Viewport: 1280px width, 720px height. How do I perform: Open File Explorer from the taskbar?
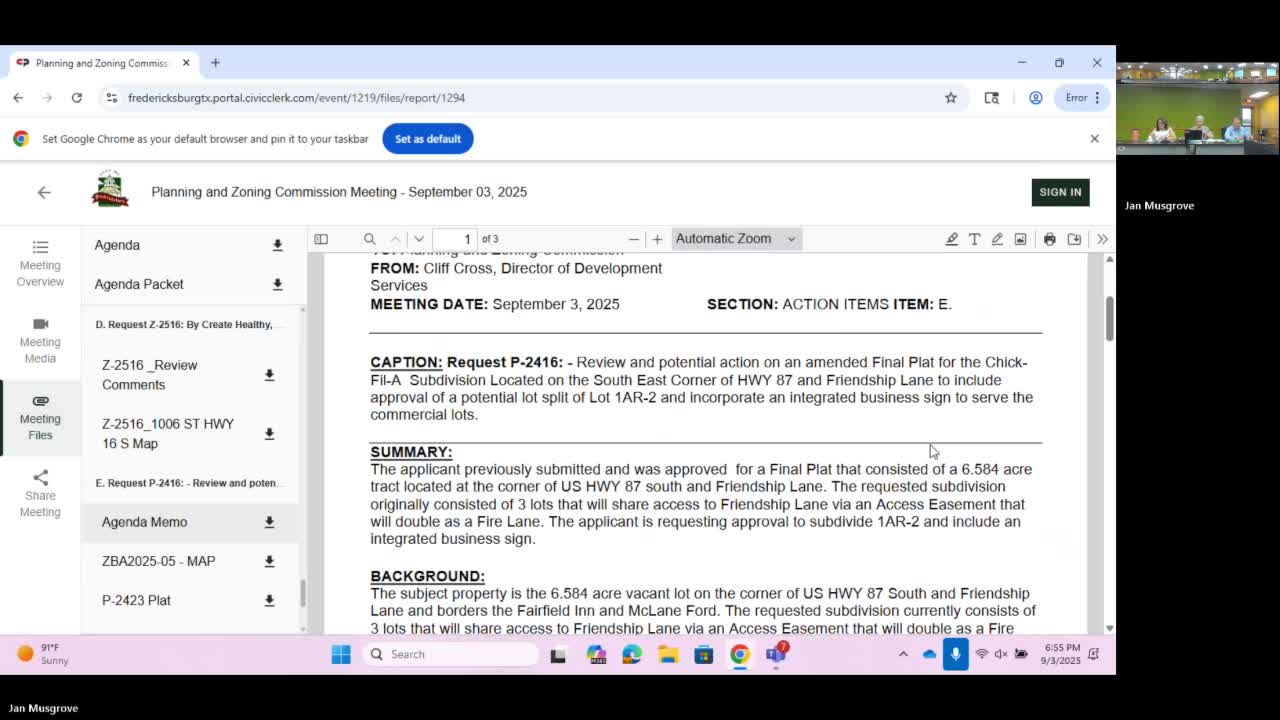click(668, 654)
